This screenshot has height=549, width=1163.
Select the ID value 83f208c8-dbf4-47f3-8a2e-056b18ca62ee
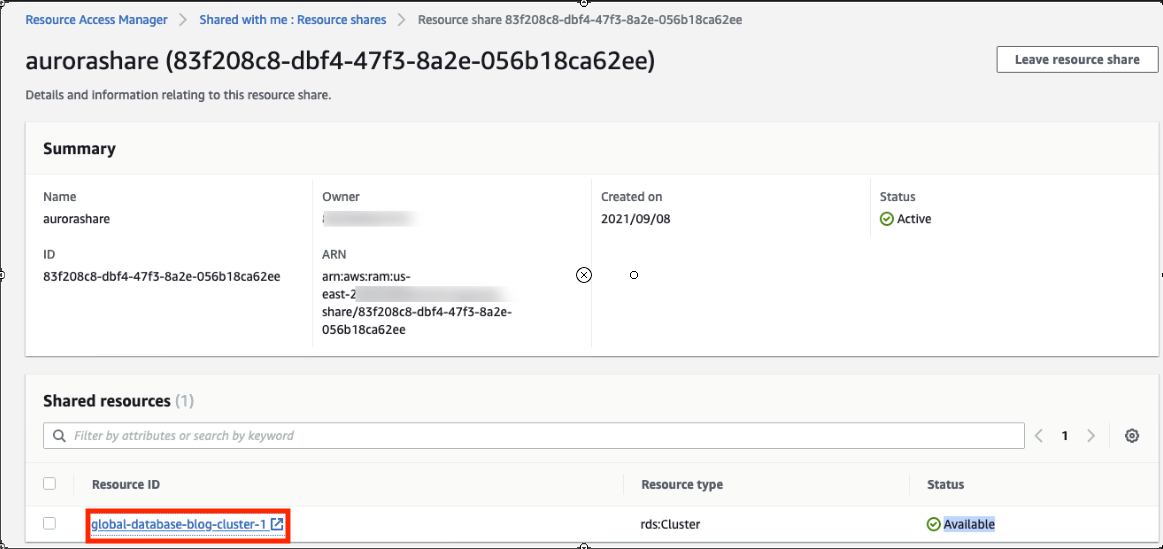coord(162,277)
